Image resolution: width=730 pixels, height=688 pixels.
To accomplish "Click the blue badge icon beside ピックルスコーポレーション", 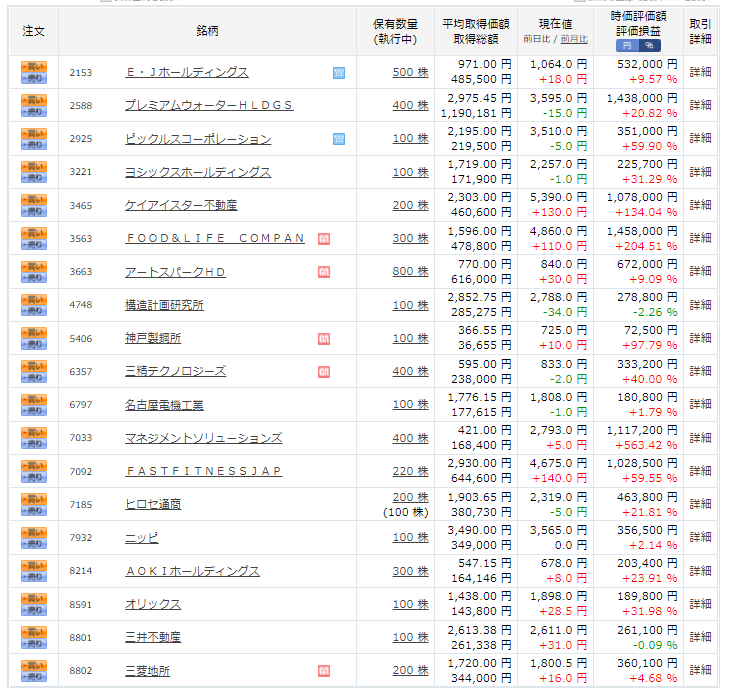I will click(x=339, y=139).
